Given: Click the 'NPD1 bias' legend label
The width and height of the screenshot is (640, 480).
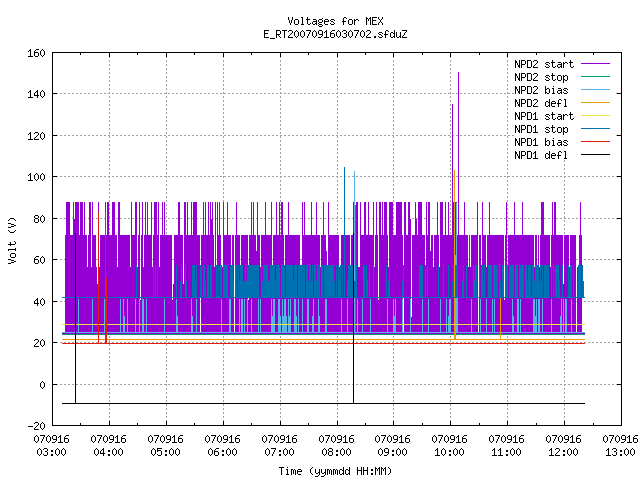Looking at the screenshot, I should (x=541, y=142).
